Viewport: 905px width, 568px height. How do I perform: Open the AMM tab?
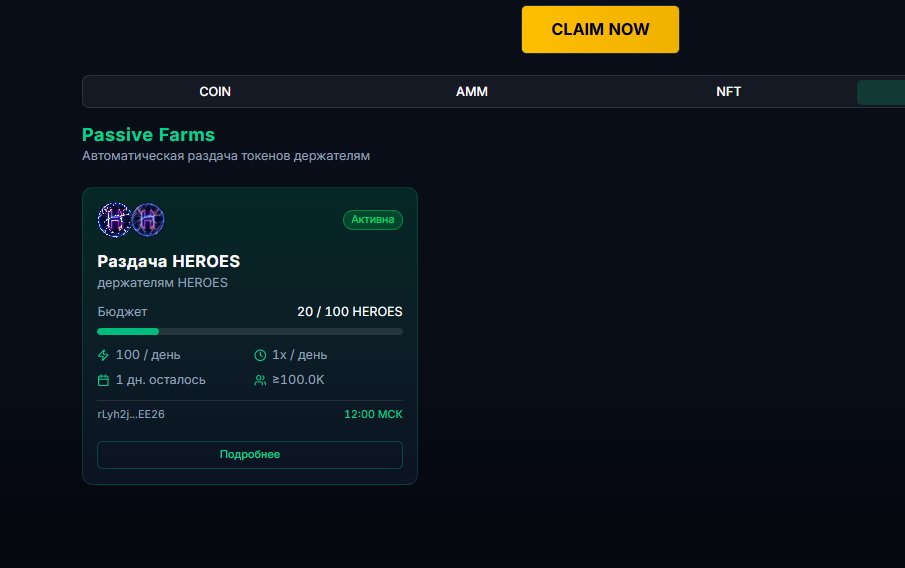(472, 92)
